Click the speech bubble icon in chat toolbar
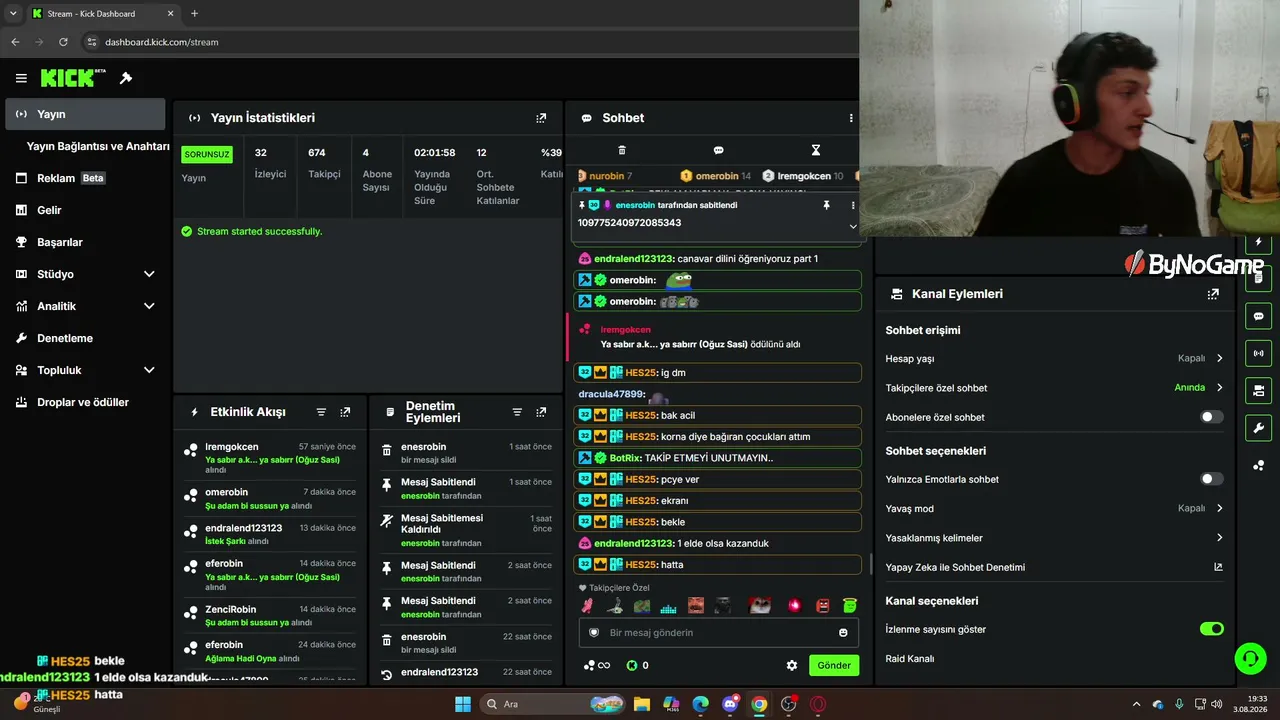 point(718,150)
